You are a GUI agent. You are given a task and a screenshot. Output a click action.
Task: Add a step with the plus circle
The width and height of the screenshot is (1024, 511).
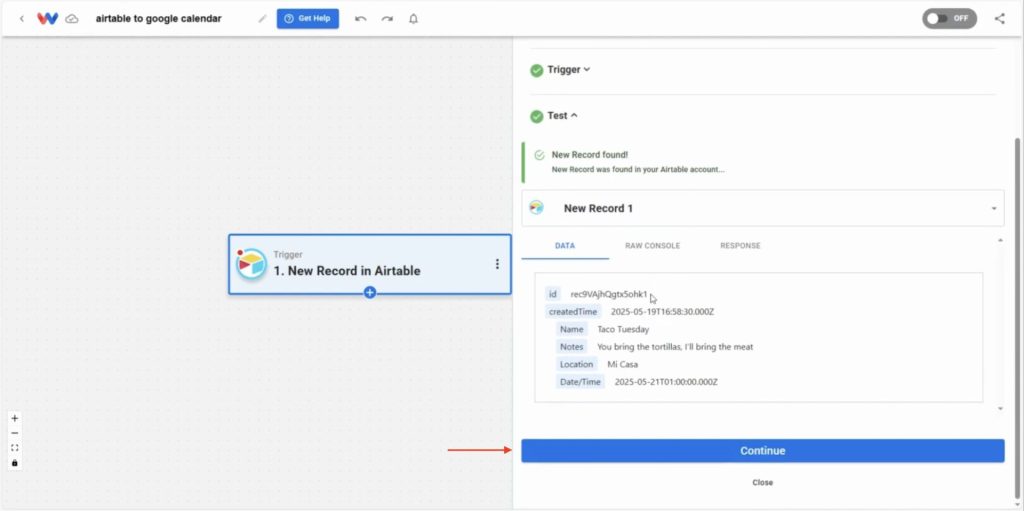click(x=370, y=292)
